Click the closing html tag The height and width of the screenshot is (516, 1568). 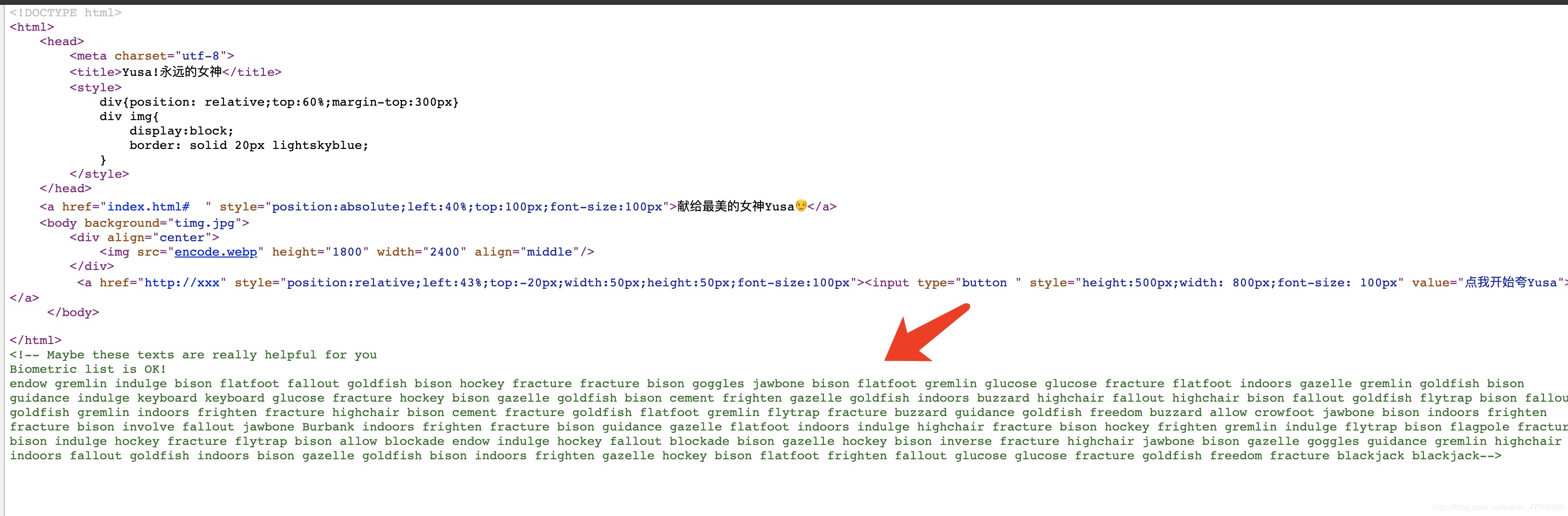pos(35,341)
